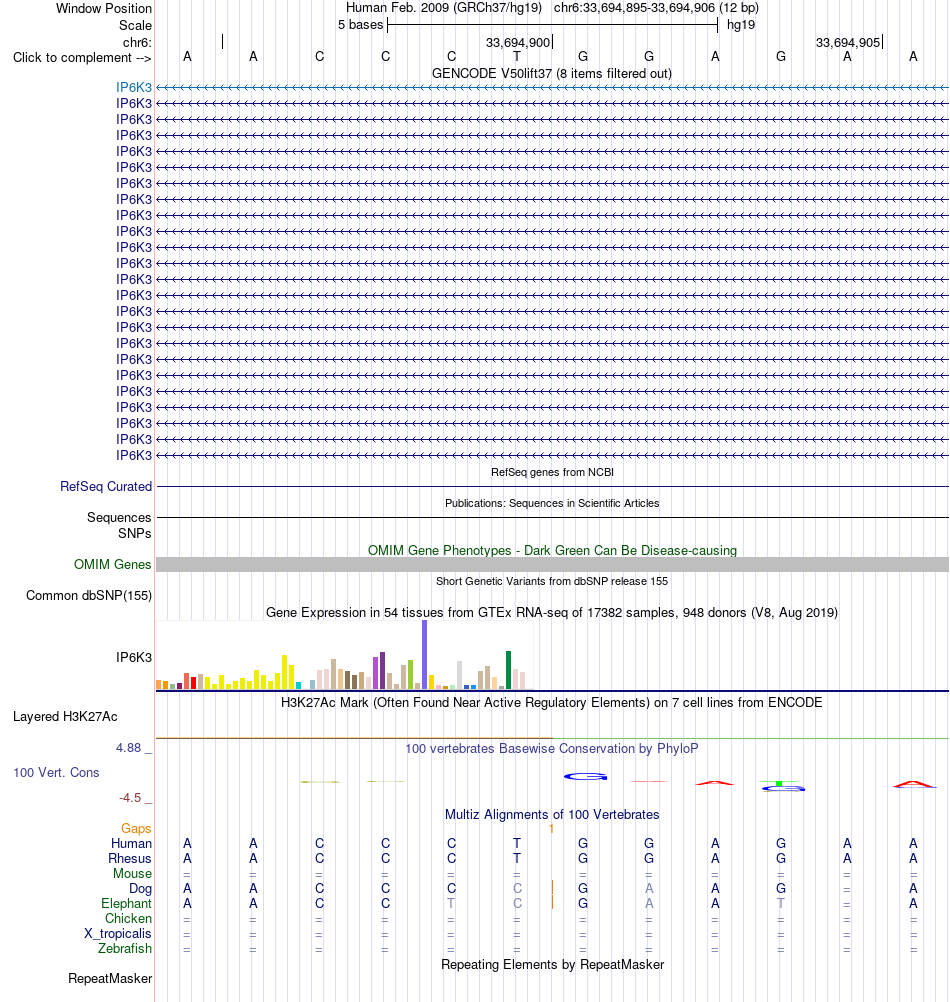950x1002 pixels.
Task: Click the 'chr6:' ruler label
Action: [x=137, y=42]
